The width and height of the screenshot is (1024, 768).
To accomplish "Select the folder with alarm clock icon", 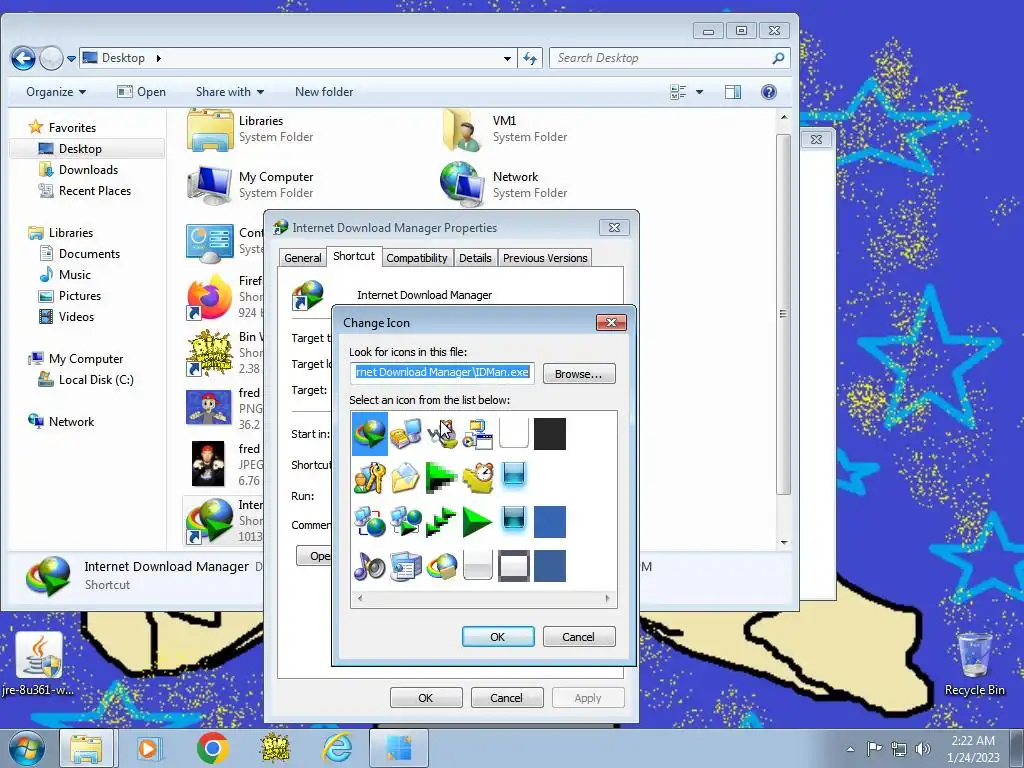I will [x=477, y=477].
